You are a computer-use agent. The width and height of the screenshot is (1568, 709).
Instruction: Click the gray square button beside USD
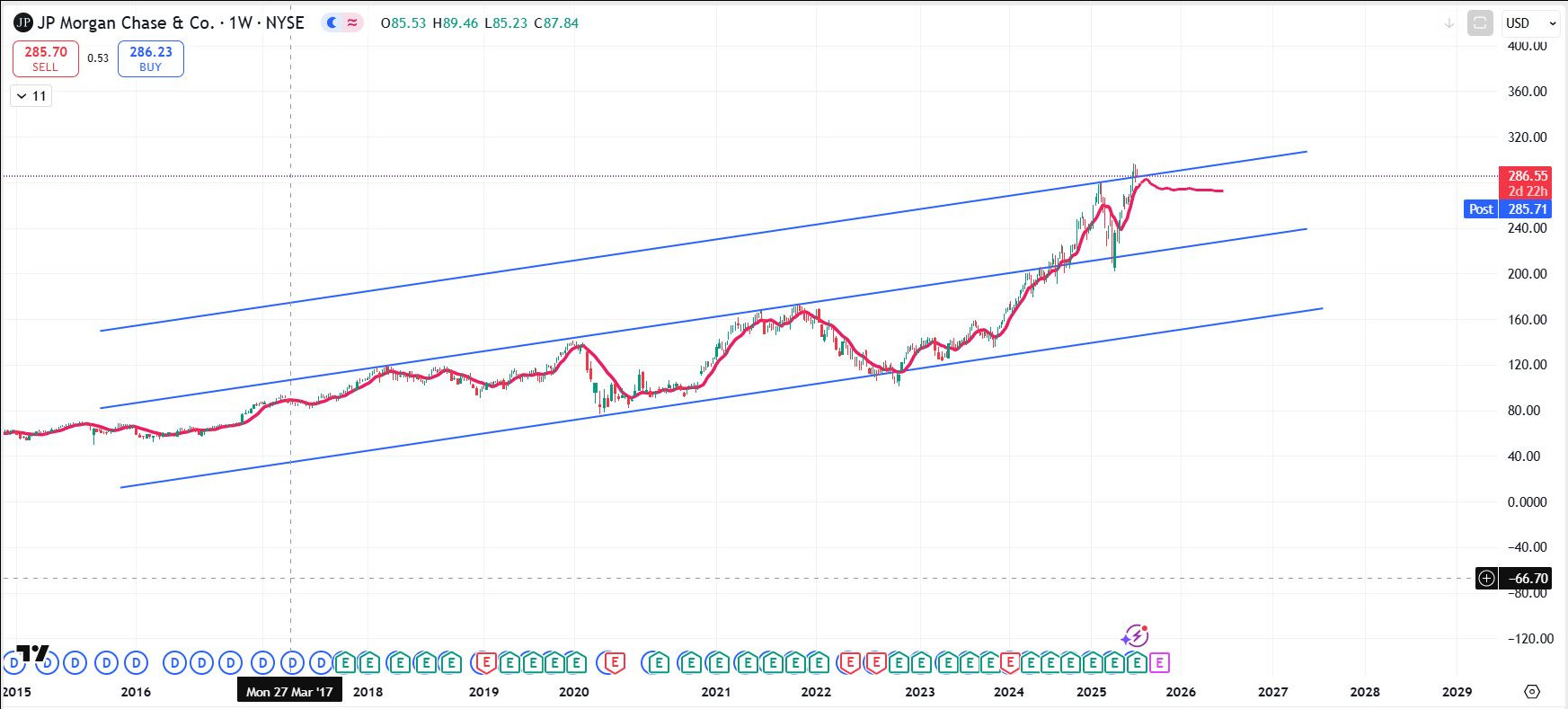pos(1480,22)
